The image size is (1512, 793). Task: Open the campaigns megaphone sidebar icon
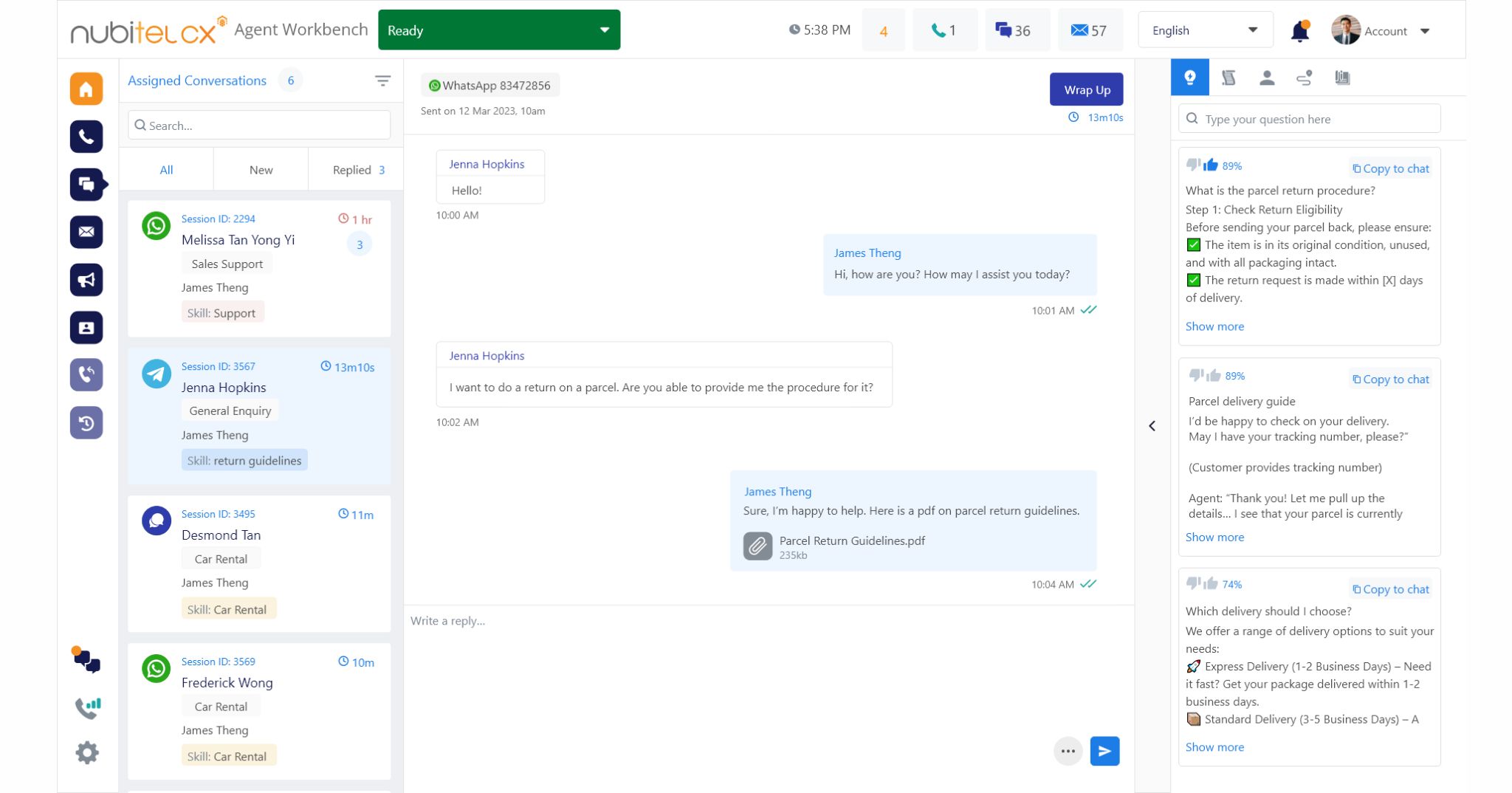coord(86,280)
